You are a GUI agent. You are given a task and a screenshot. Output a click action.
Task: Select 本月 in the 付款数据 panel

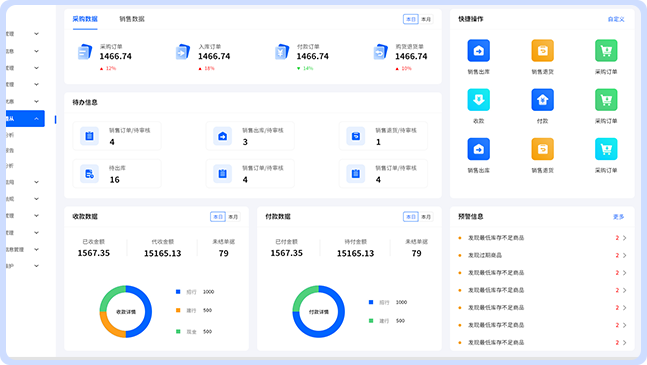(426, 217)
